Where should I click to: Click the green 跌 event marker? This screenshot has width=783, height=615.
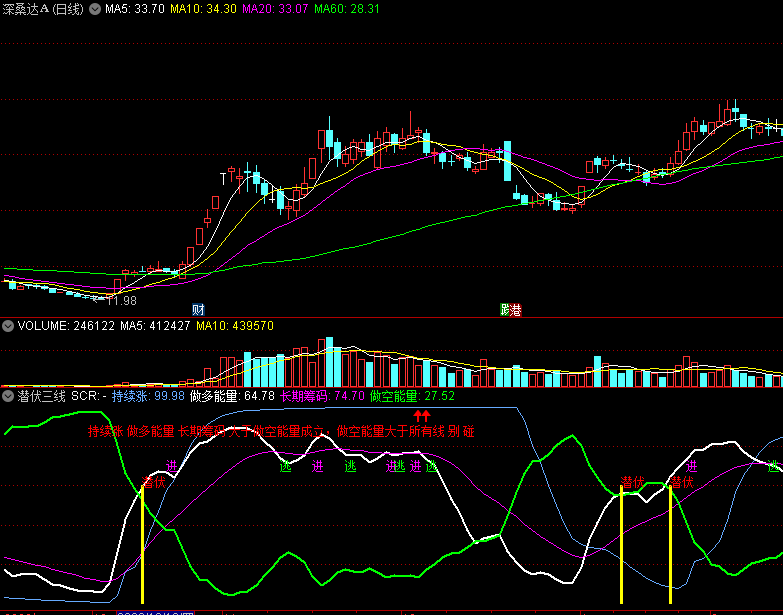coord(505,310)
